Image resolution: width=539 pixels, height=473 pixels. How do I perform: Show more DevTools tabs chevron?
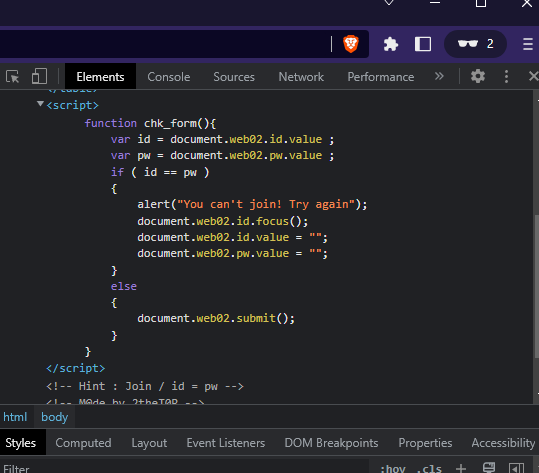[x=439, y=76]
